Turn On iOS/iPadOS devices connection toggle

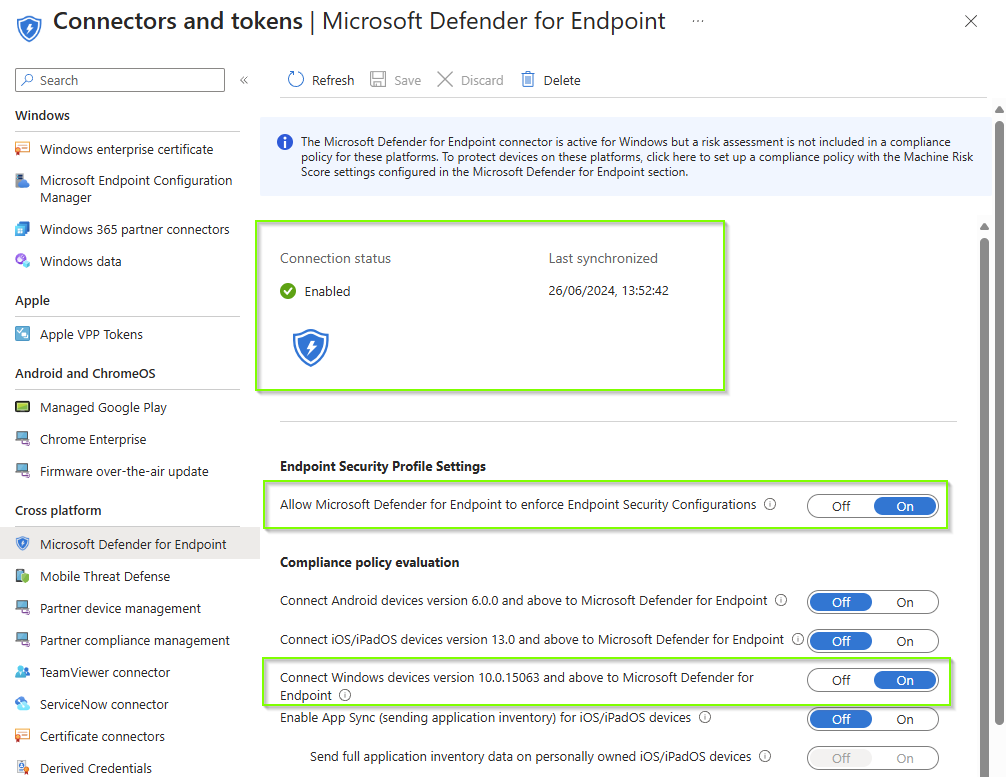point(905,641)
